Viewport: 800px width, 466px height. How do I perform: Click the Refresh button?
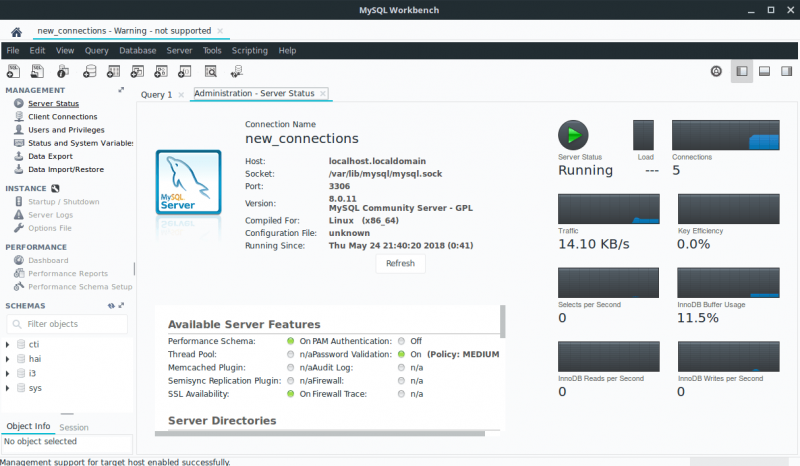coord(400,264)
